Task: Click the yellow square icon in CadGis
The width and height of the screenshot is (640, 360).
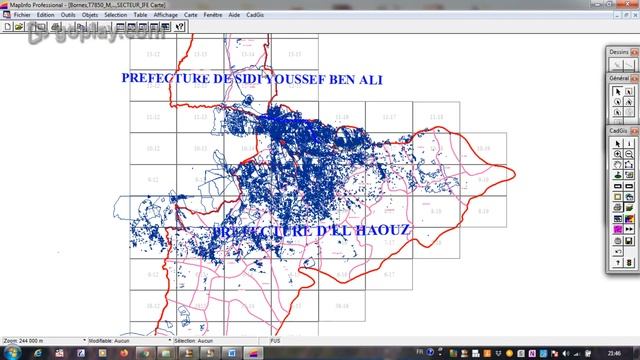Action: [618, 197]
